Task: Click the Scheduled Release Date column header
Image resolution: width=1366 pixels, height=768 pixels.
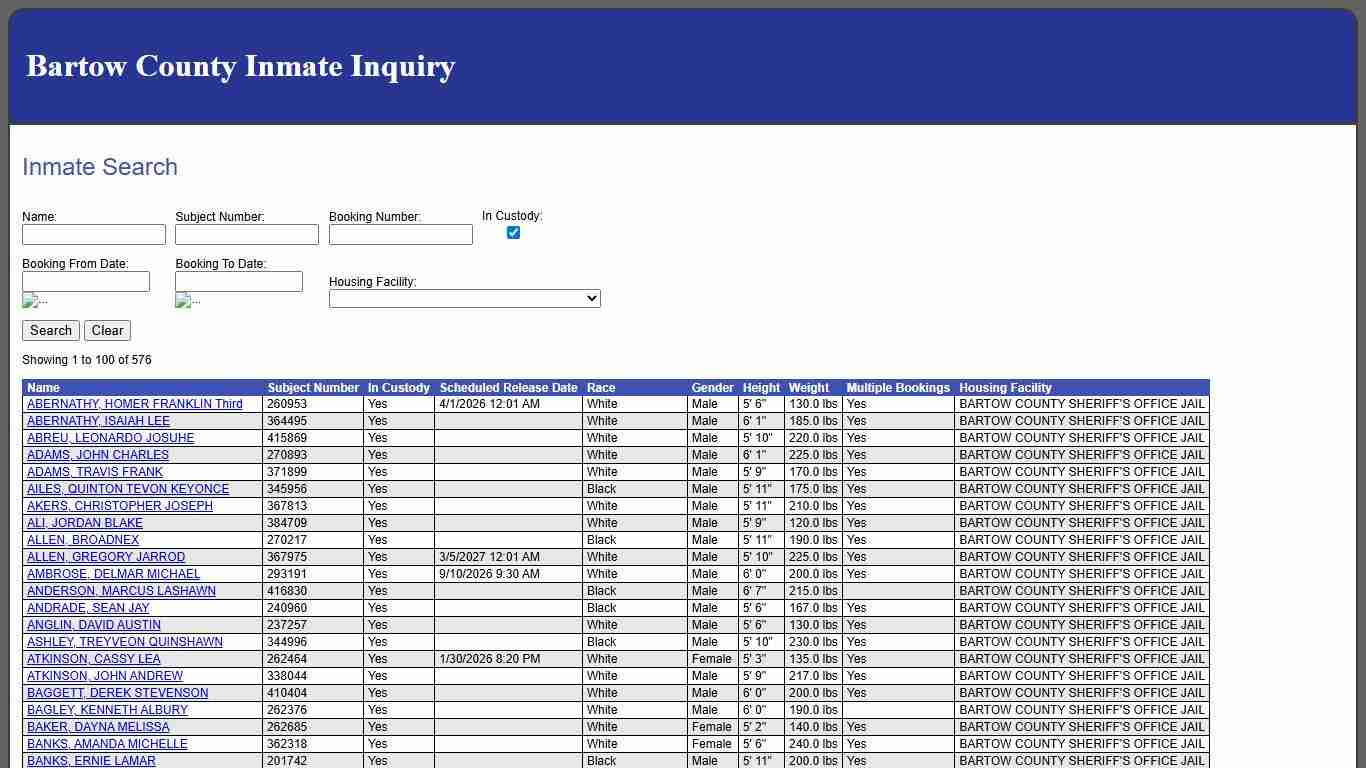Action: 508,388
